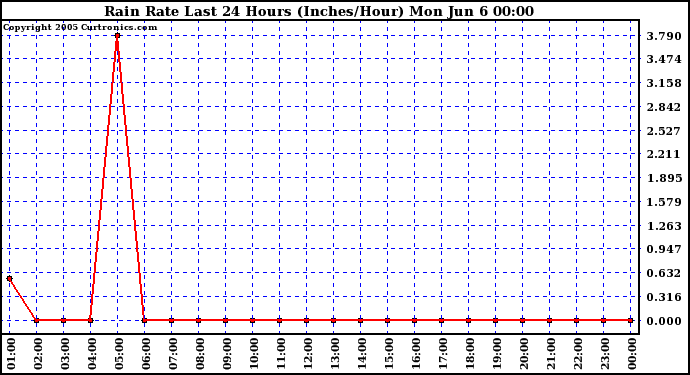Click the x-axis label 01:00
690x375 pixels.
coord(11,353)
